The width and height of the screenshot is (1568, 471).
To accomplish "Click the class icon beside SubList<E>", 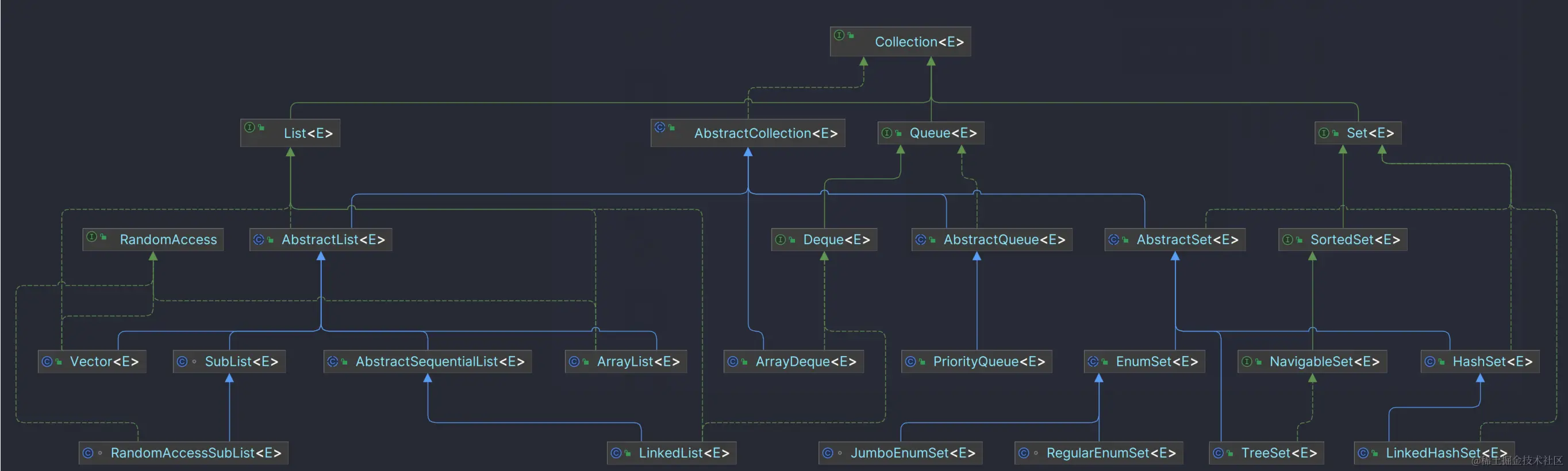I will (182, 361).
